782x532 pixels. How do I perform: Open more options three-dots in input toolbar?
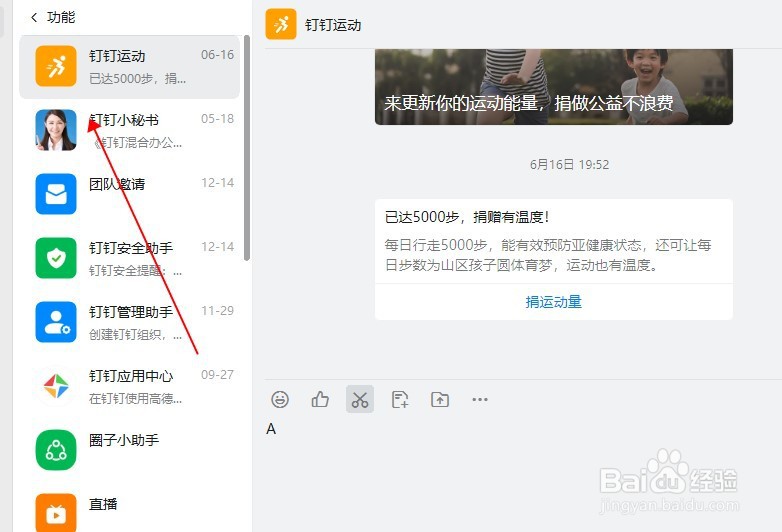pos(480,399)
